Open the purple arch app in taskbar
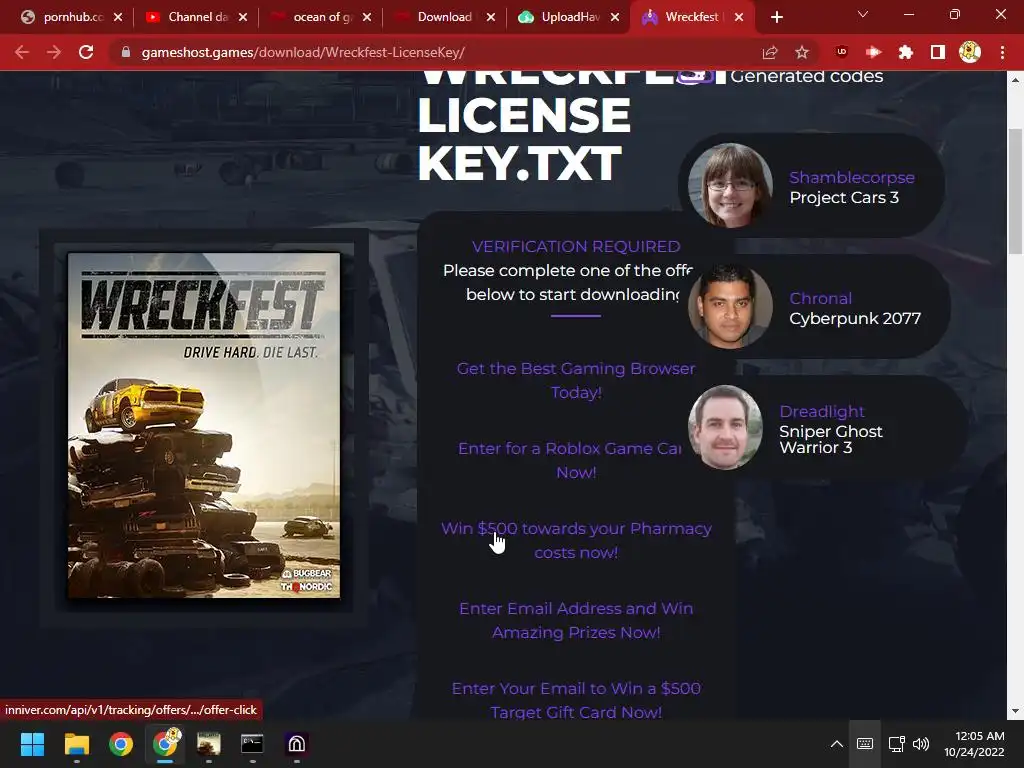The height and width of the screenshot is (768, 1024). coord(296,744)
